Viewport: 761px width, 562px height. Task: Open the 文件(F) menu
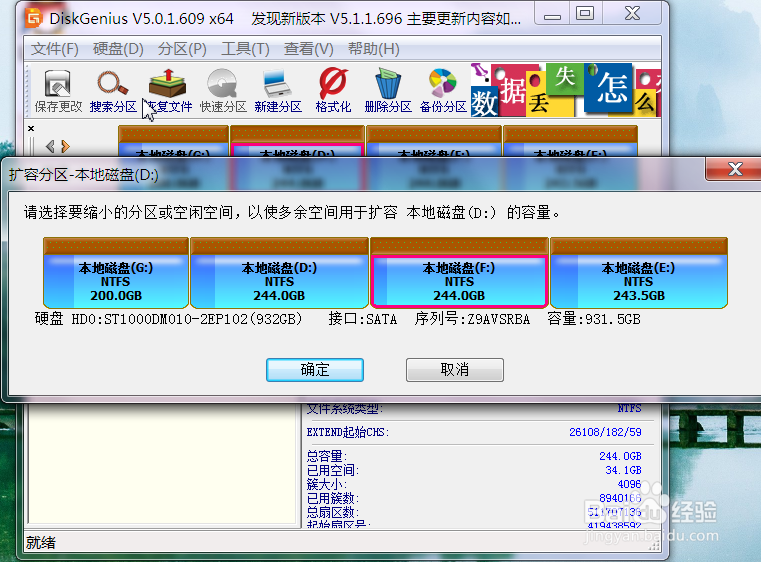54,49
